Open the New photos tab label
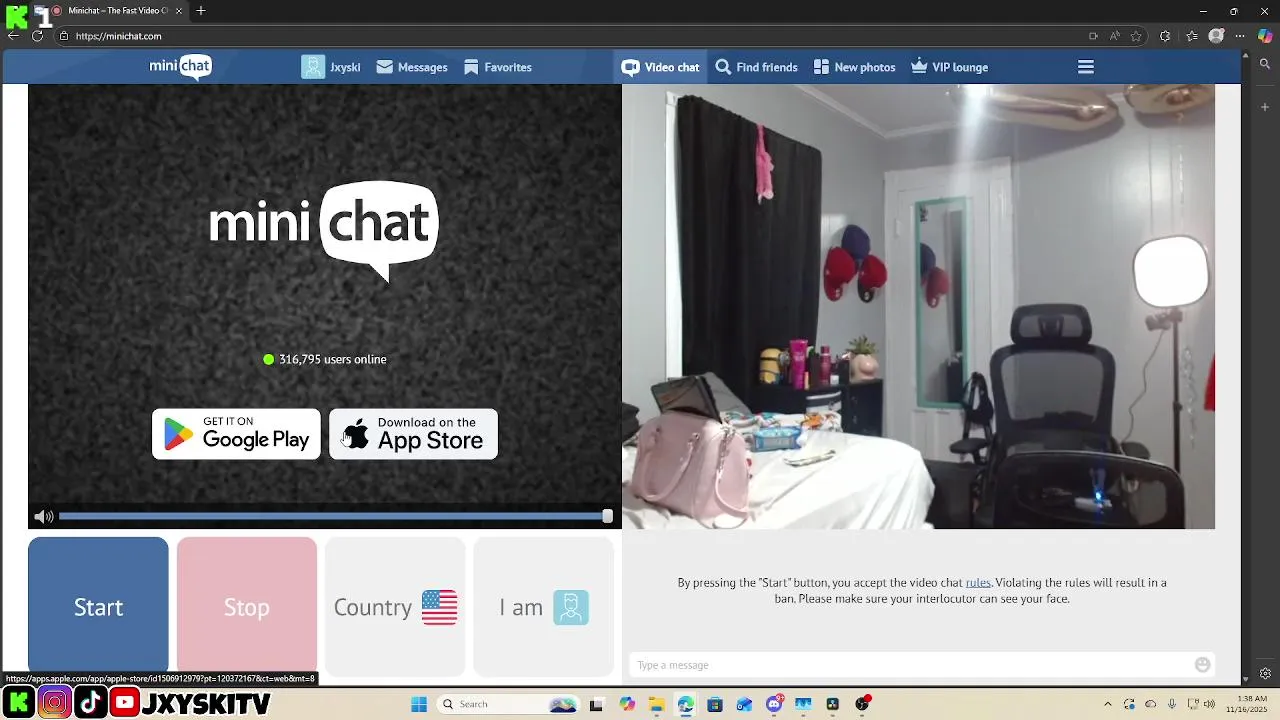 865,67
